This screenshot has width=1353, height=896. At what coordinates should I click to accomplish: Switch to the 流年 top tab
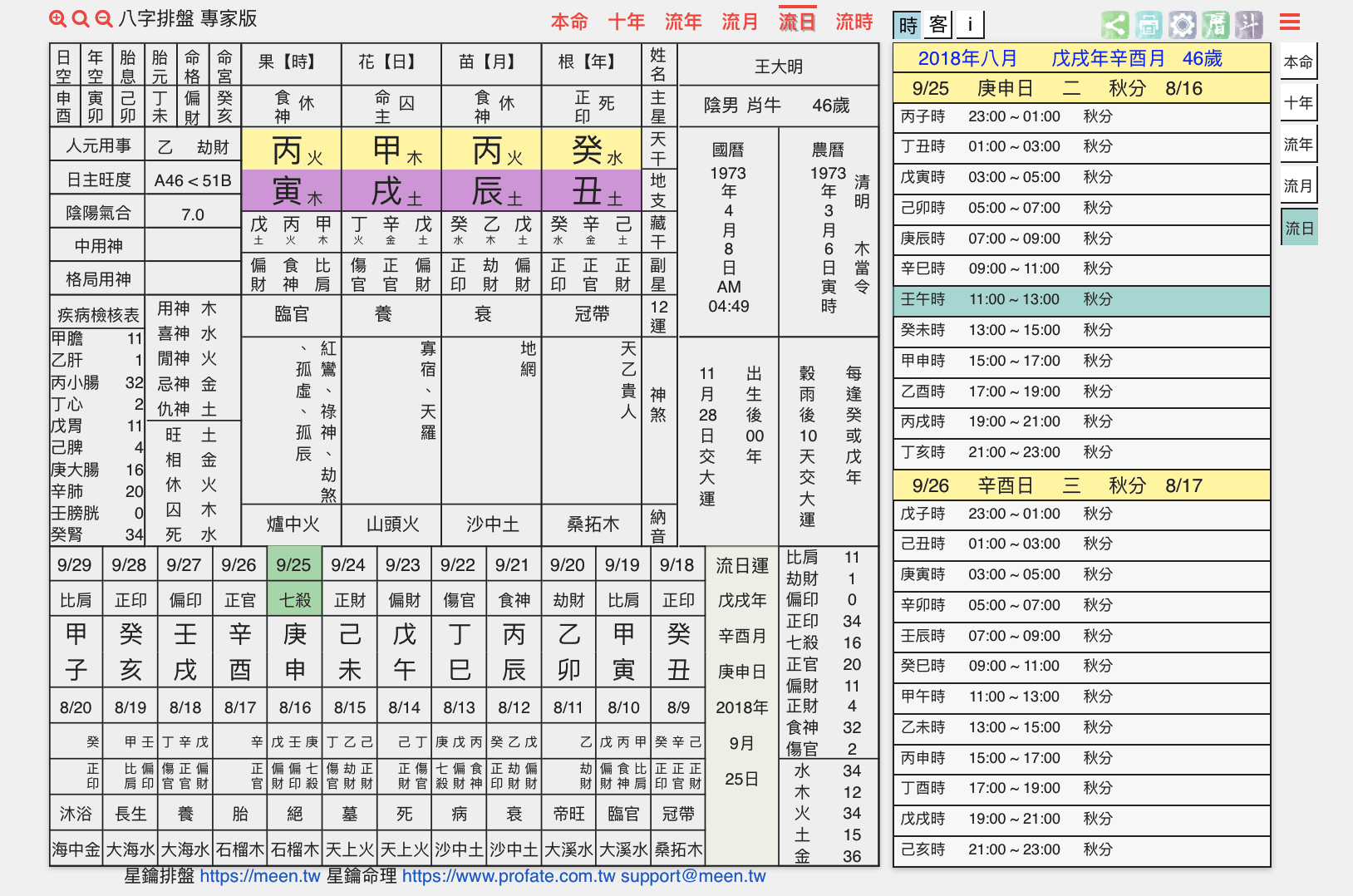683,22
